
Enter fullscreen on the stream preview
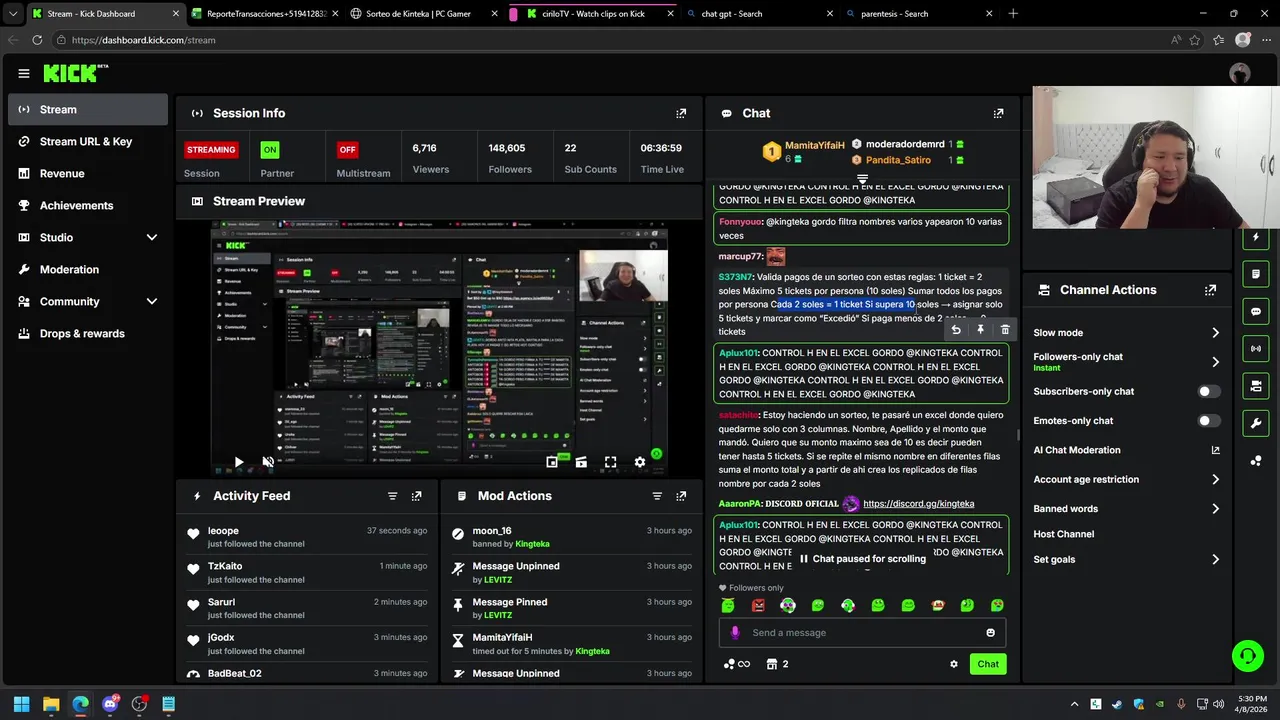click(610, 462)
